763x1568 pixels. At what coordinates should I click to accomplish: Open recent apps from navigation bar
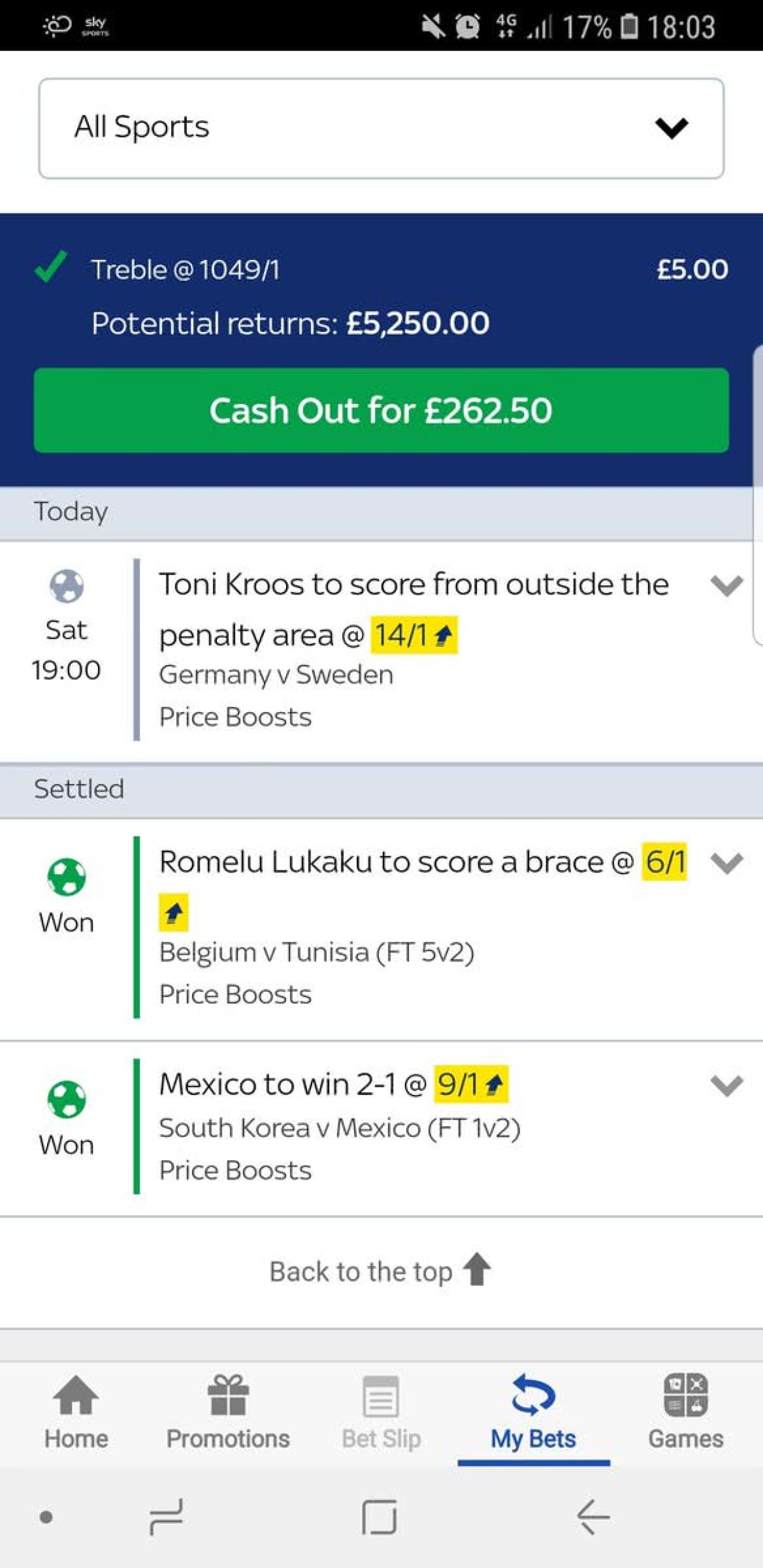(x=167, y=1516)
